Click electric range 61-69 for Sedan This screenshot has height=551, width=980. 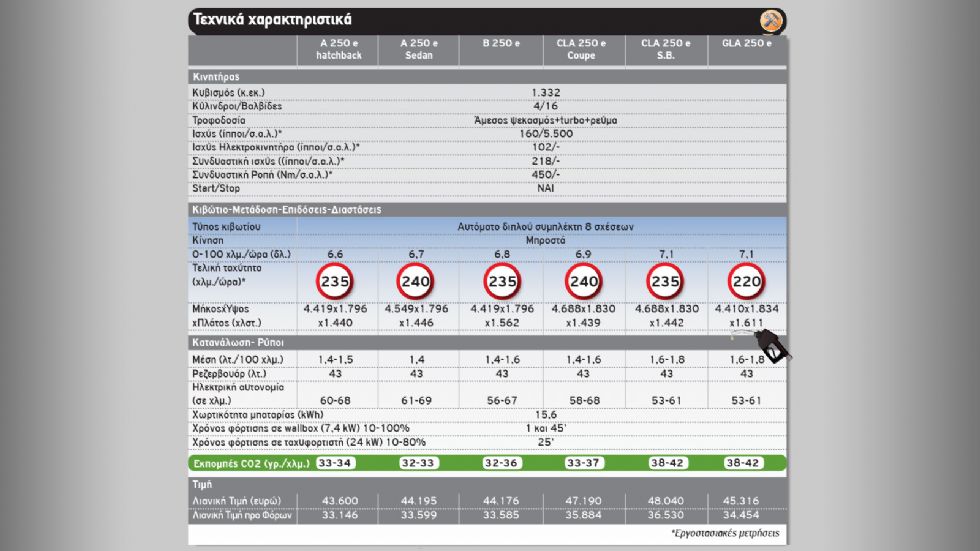point(416,400)
